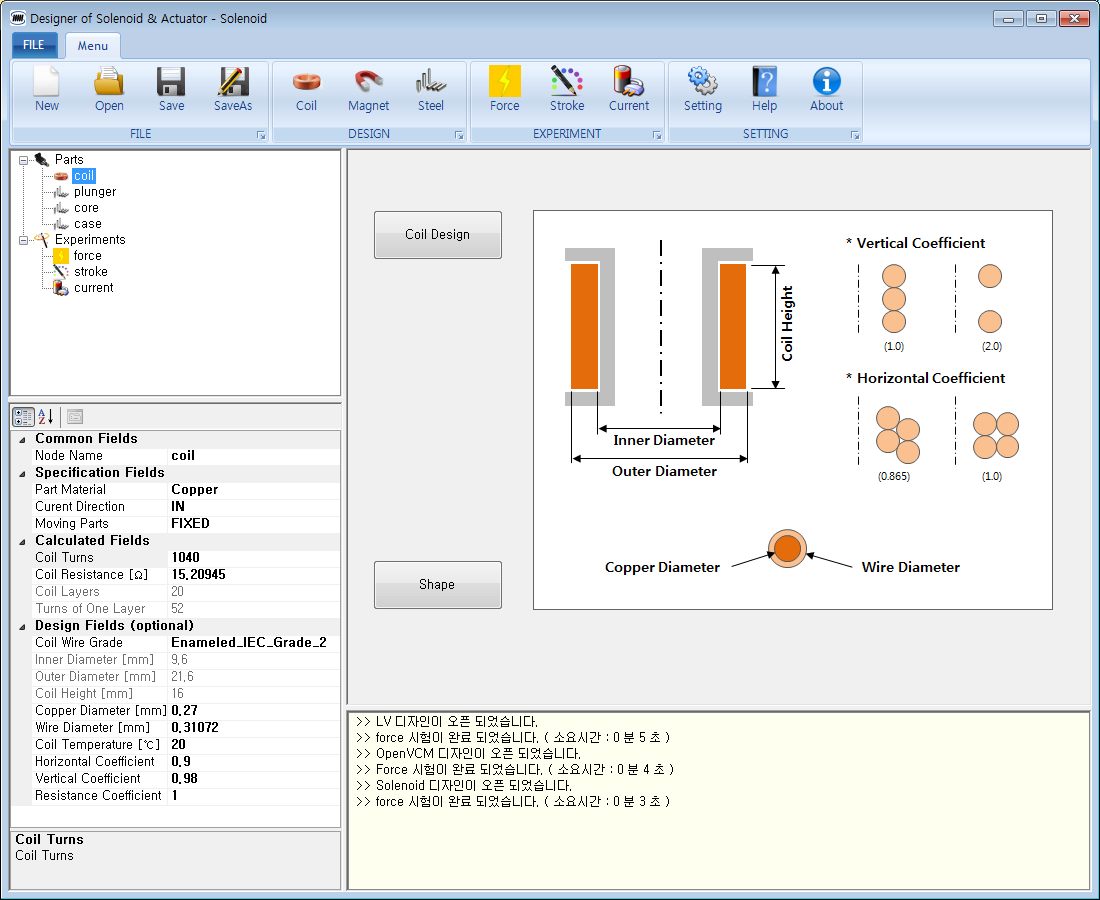Toggle Categorized view in property grid
This screenshot has height=900, width=1100.
pos(23,417)
